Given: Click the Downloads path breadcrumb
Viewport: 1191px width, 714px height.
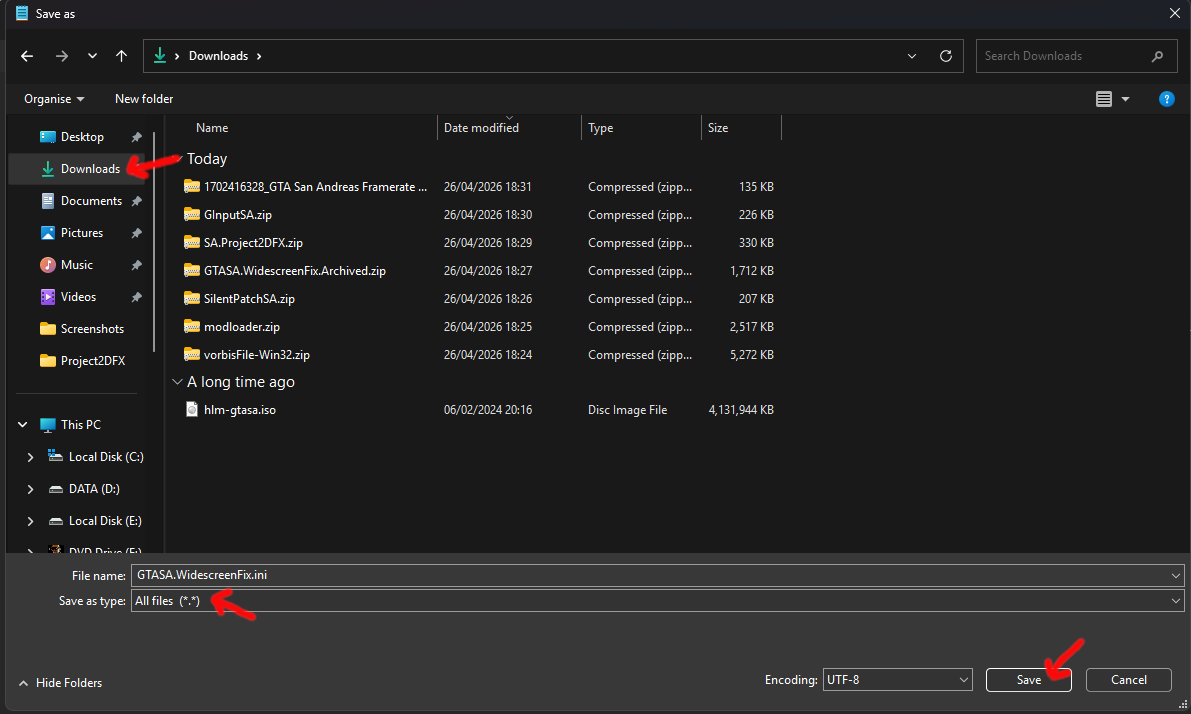Looking at the screenshot, I should point(219,56).
